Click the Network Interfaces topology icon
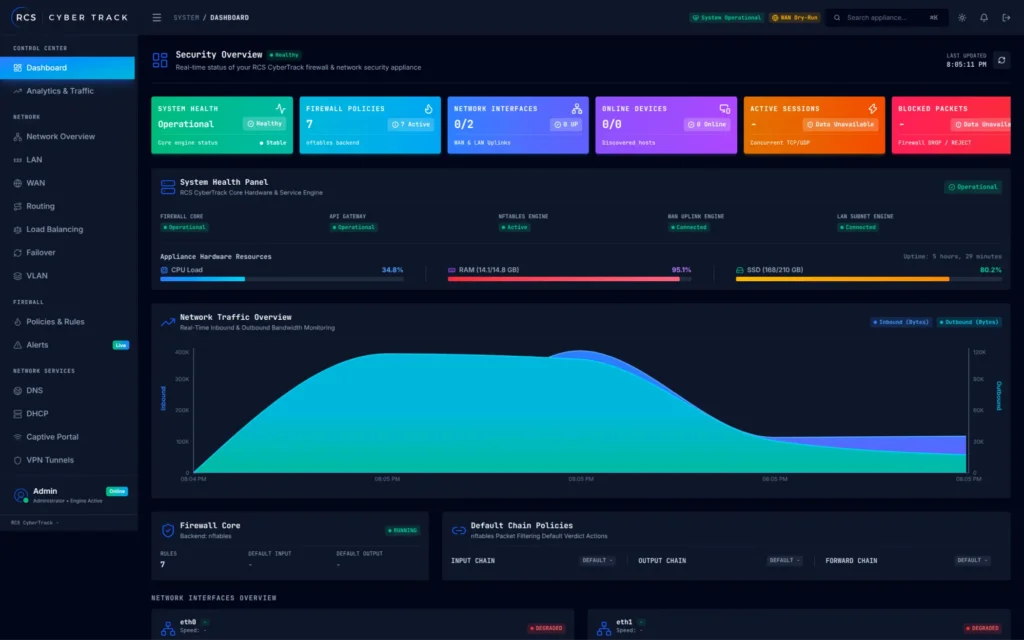 [x=577, y=108]
